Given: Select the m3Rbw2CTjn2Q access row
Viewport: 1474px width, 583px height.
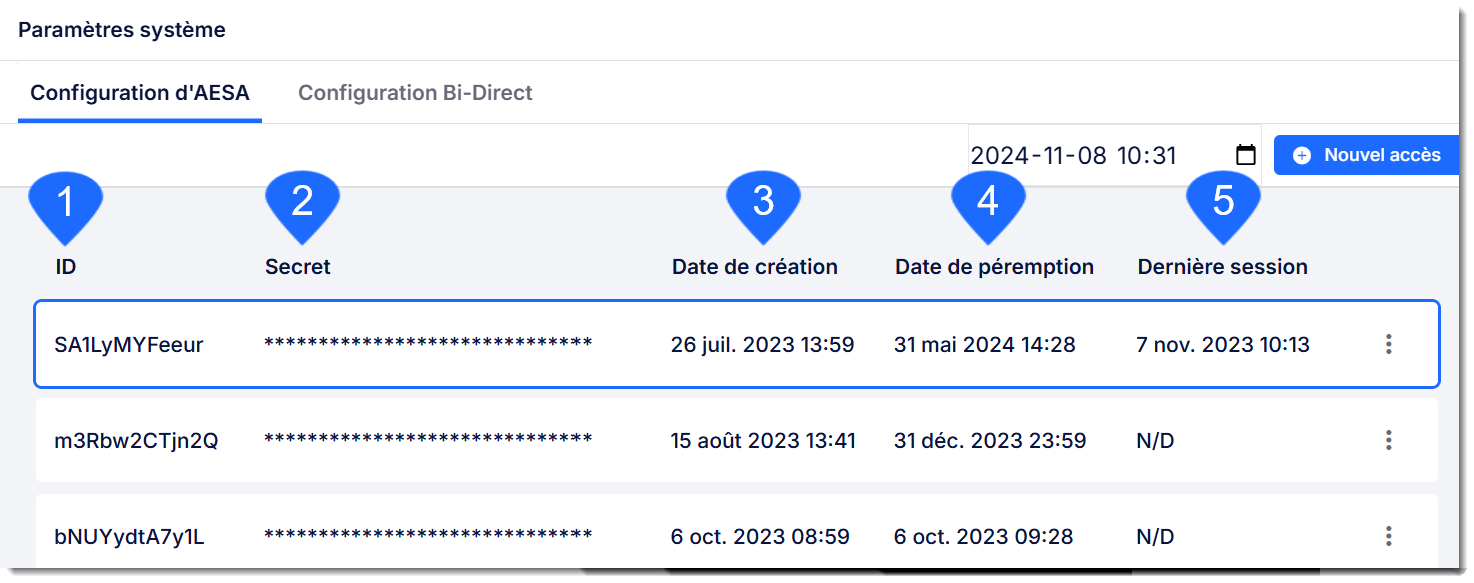Looking at the screenshot, I should click(x=737, y=440).
